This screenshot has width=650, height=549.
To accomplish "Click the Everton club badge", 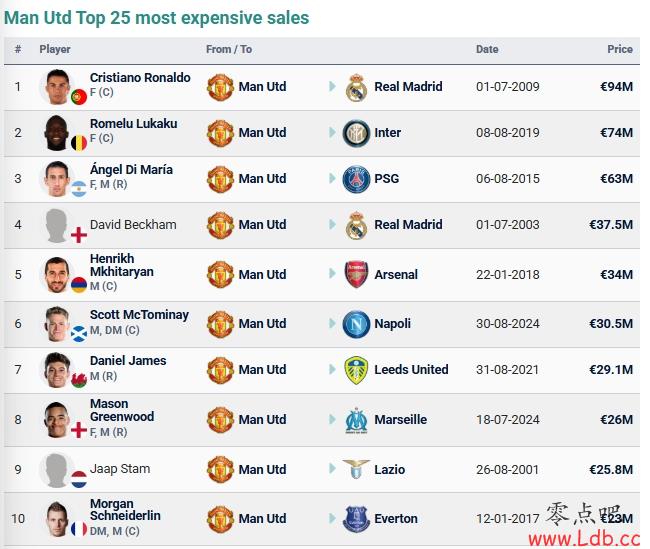I will click(x=356, y=519).
